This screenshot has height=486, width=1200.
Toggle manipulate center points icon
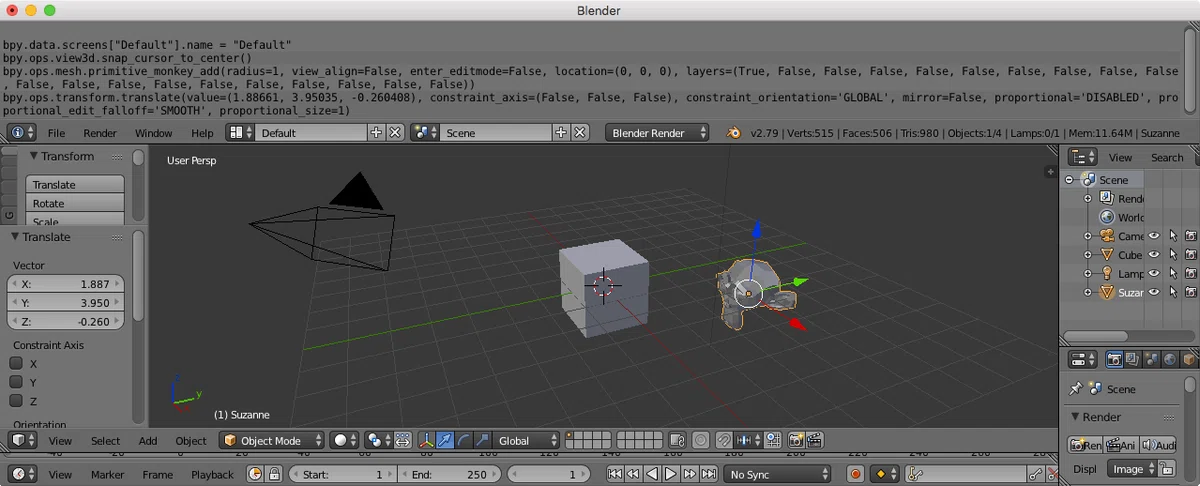click(x=403, y=440)
